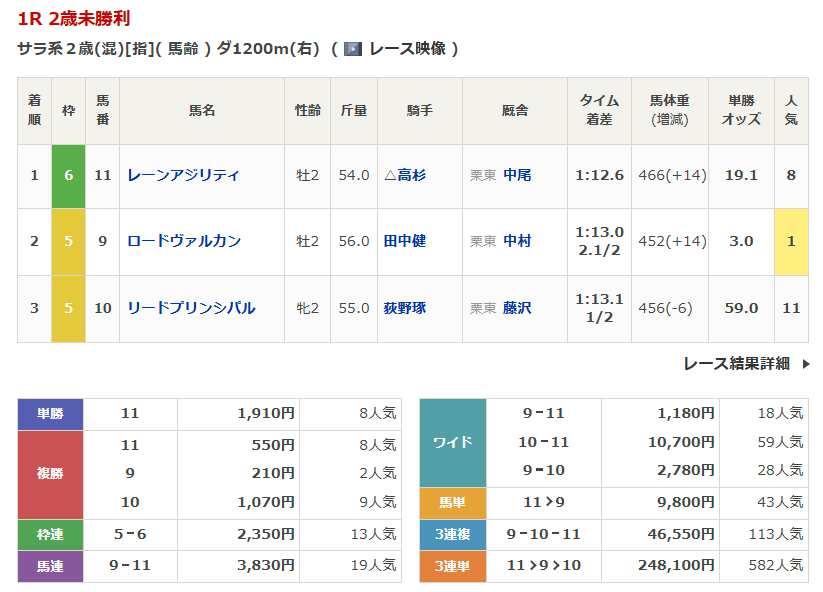Open horse レーンアジリティ page

(x=183, y=175)
